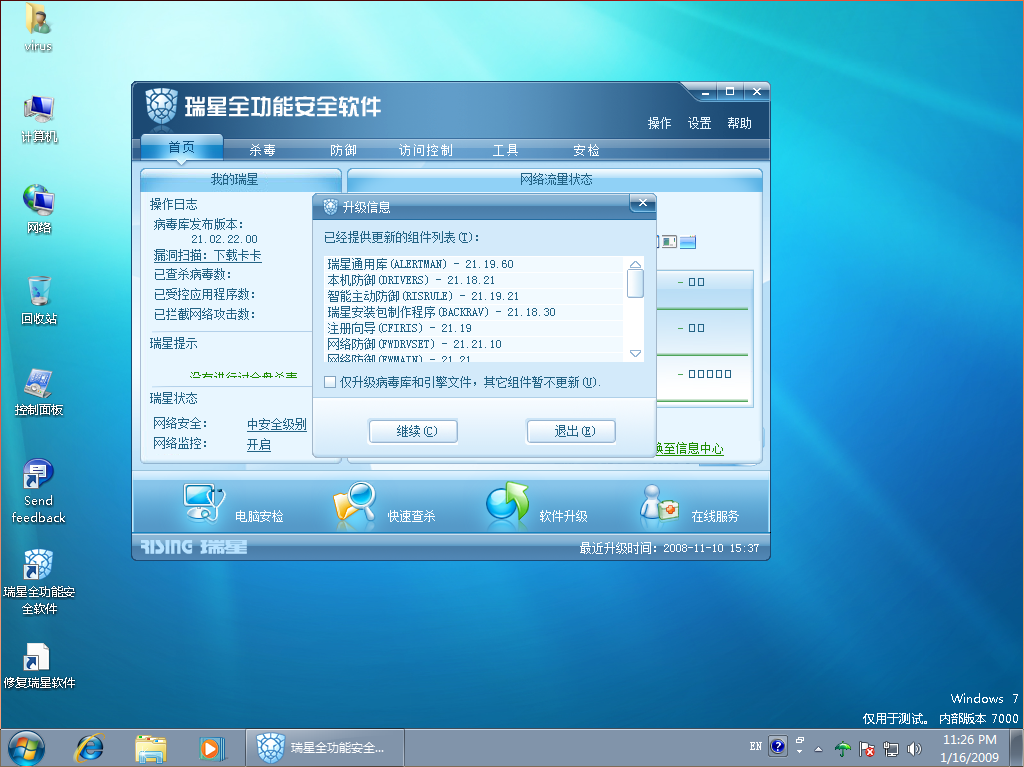Click the 中安全级别 security level link

click(x=277, y=424)
